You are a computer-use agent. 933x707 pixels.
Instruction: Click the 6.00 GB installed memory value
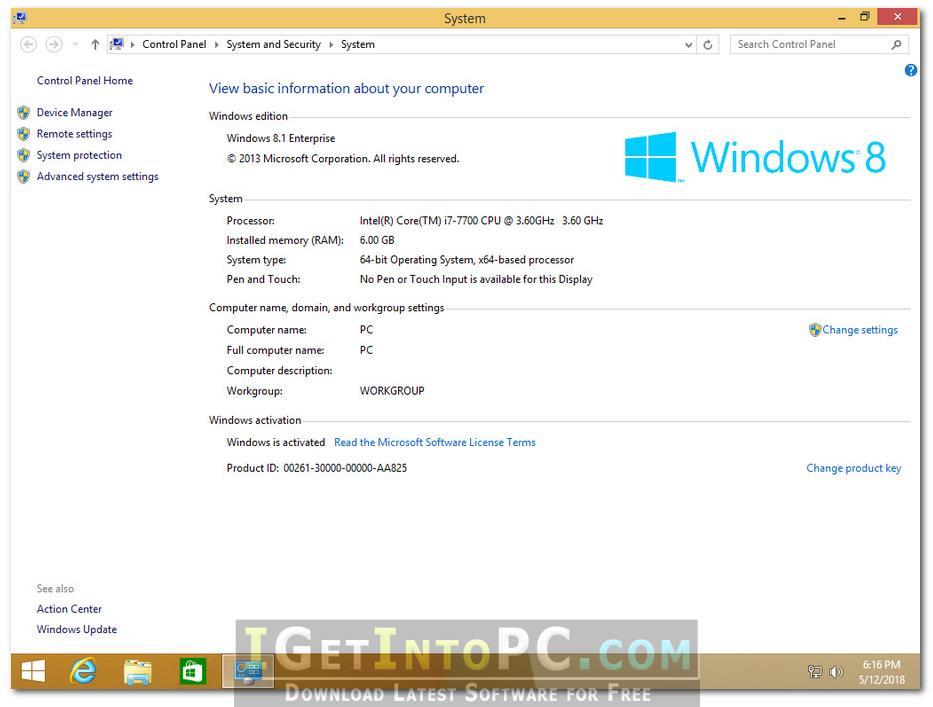pyautogui.click(x=377, y=240)
